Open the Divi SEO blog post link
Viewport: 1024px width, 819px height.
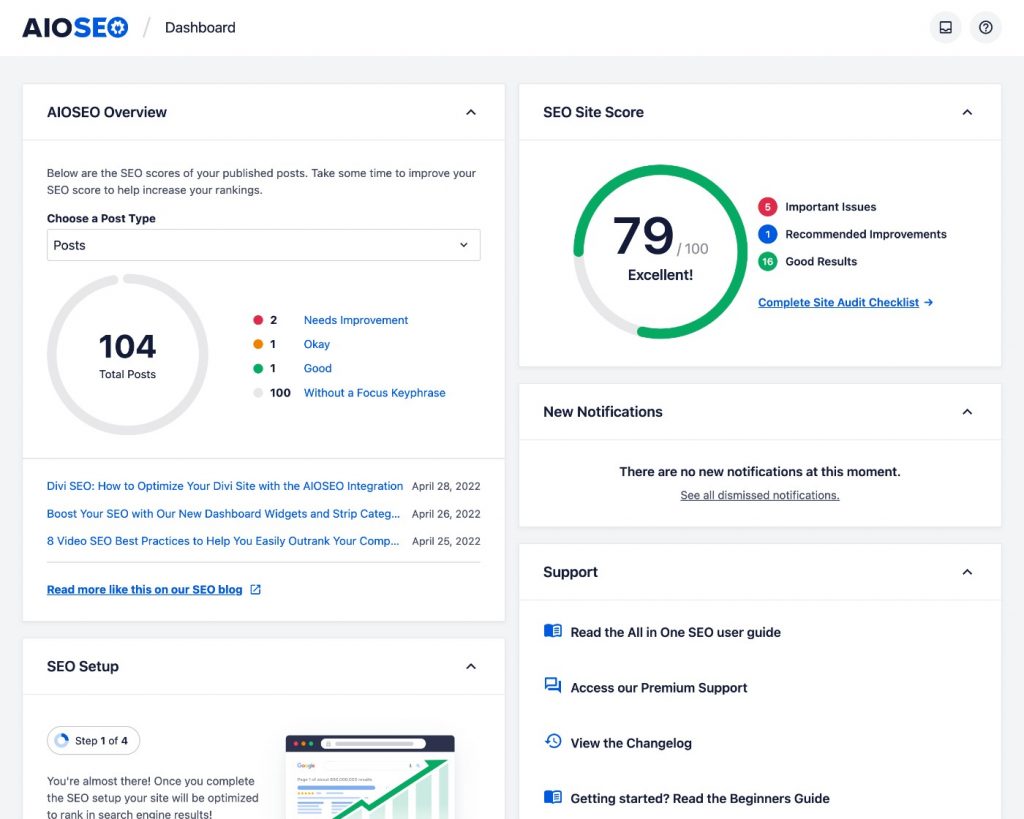click(225, 486)
